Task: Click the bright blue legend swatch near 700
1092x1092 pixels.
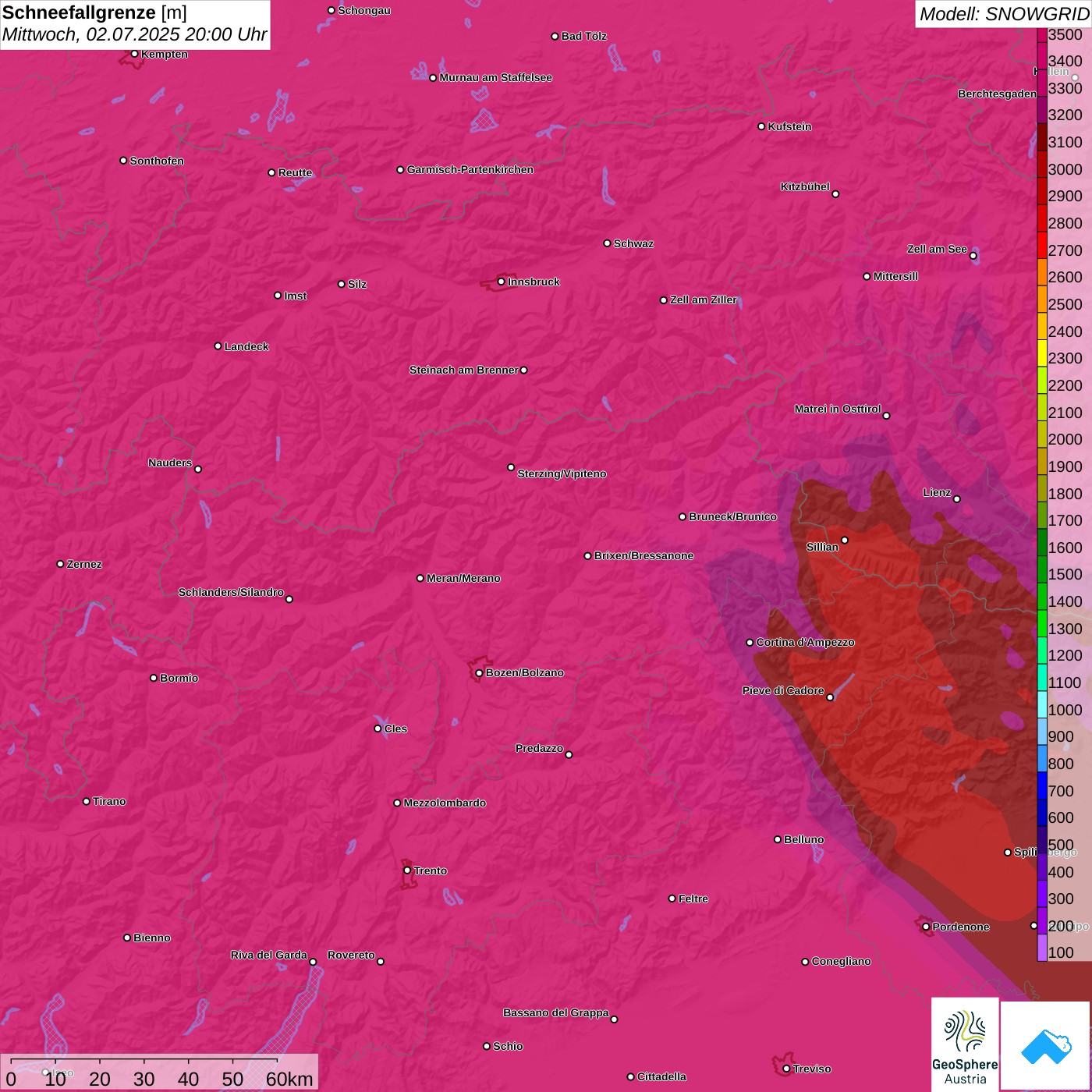Action: pyautogui.click(x=1042, y=785)
